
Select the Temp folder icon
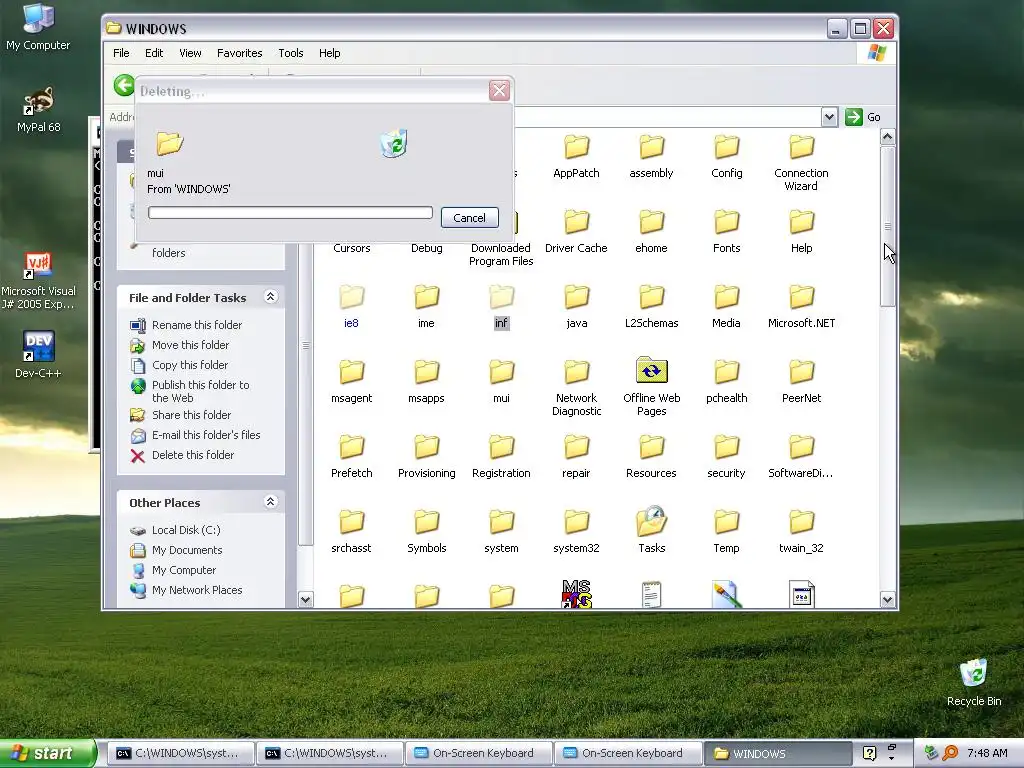tap(726, 522)
